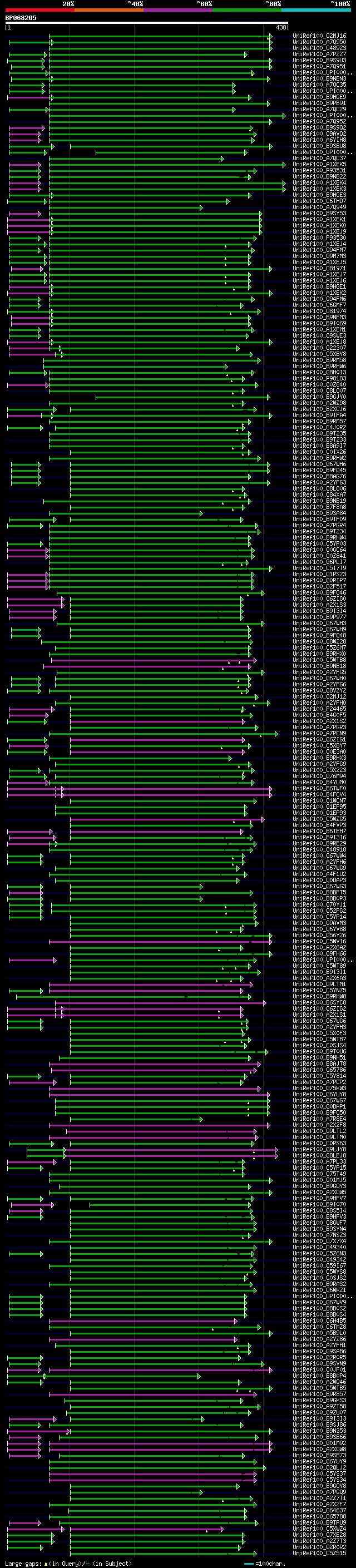The image size is (356, 1568).
Task: Click the cyan ~100% identity legend bar
Action: pos(316,11)
